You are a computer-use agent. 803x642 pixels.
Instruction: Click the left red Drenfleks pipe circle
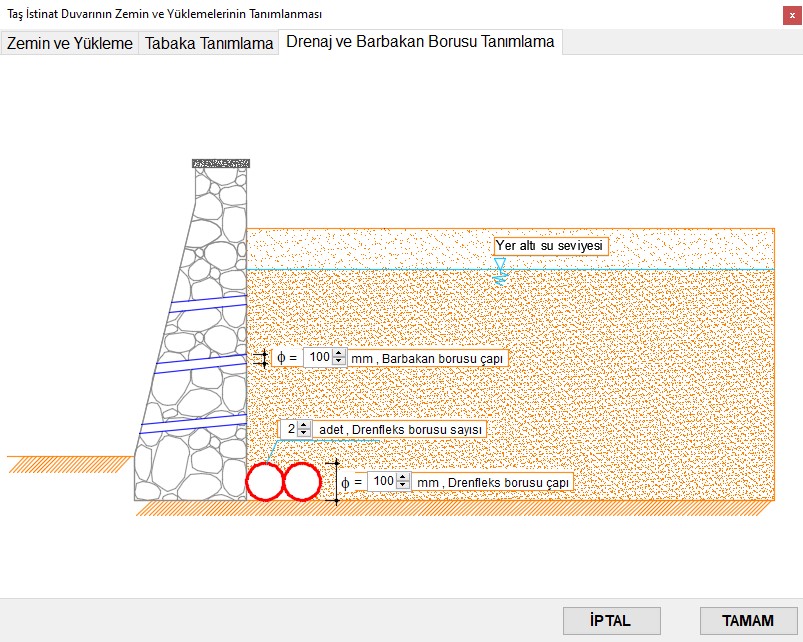(265, 481)
